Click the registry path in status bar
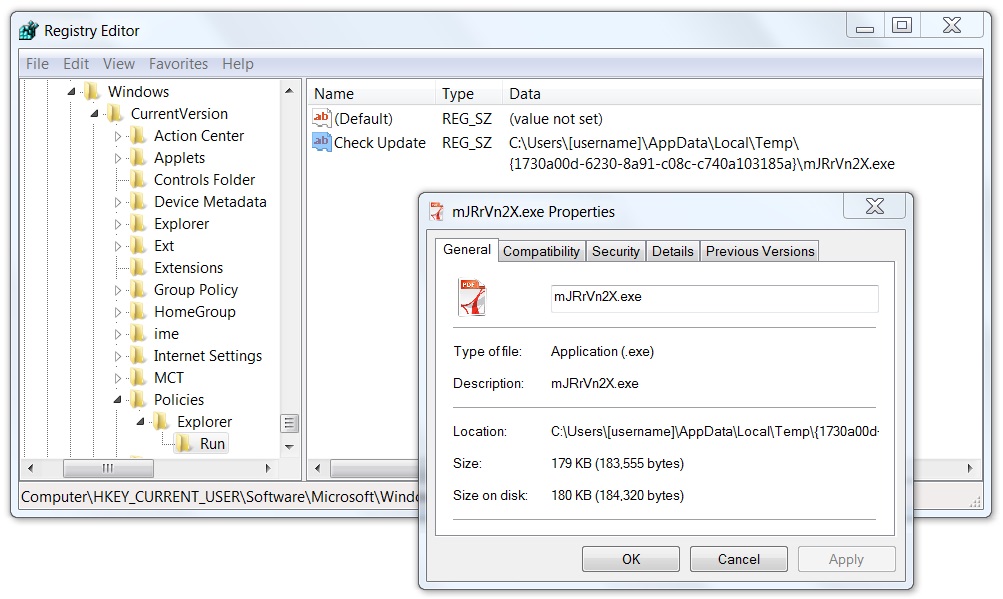1003x599 pixels. pyautogui.click(x=220, y=497)
